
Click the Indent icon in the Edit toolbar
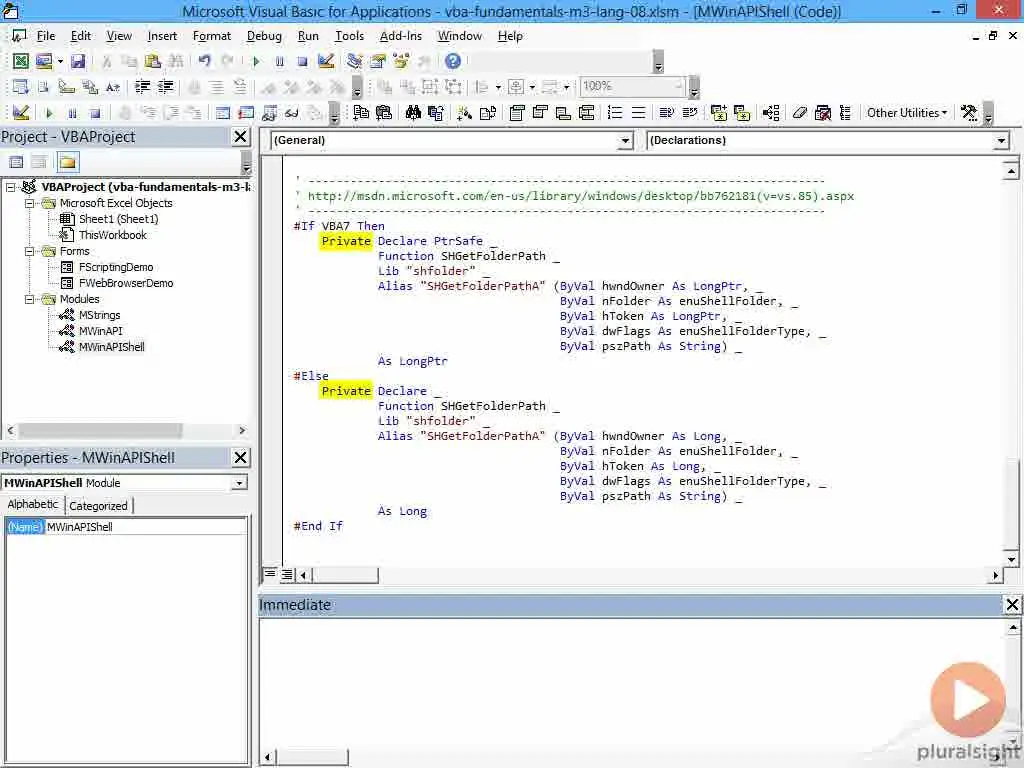(x=142, y=86)
